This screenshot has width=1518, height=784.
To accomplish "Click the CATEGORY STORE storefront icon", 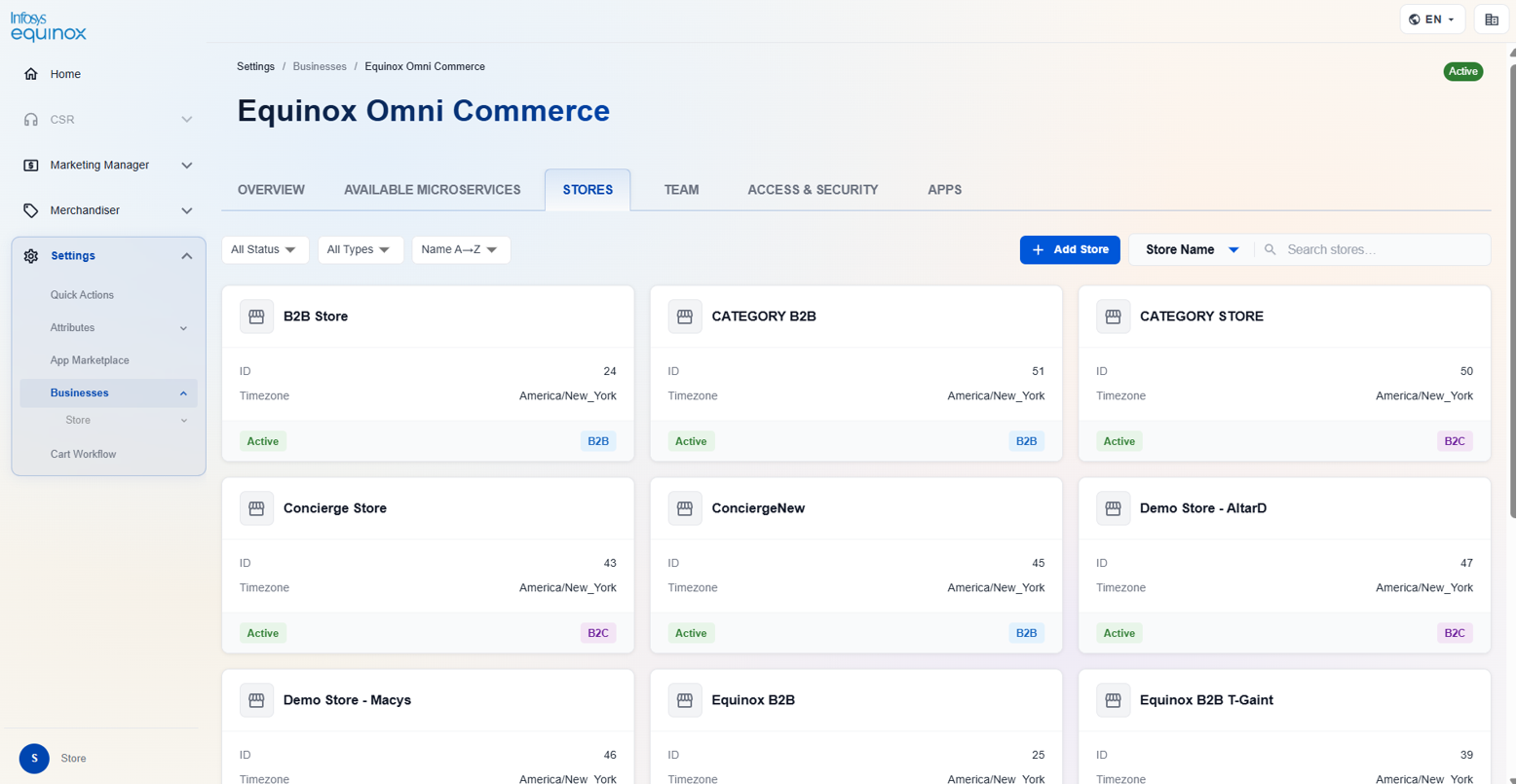I will tap(1114, 317).
